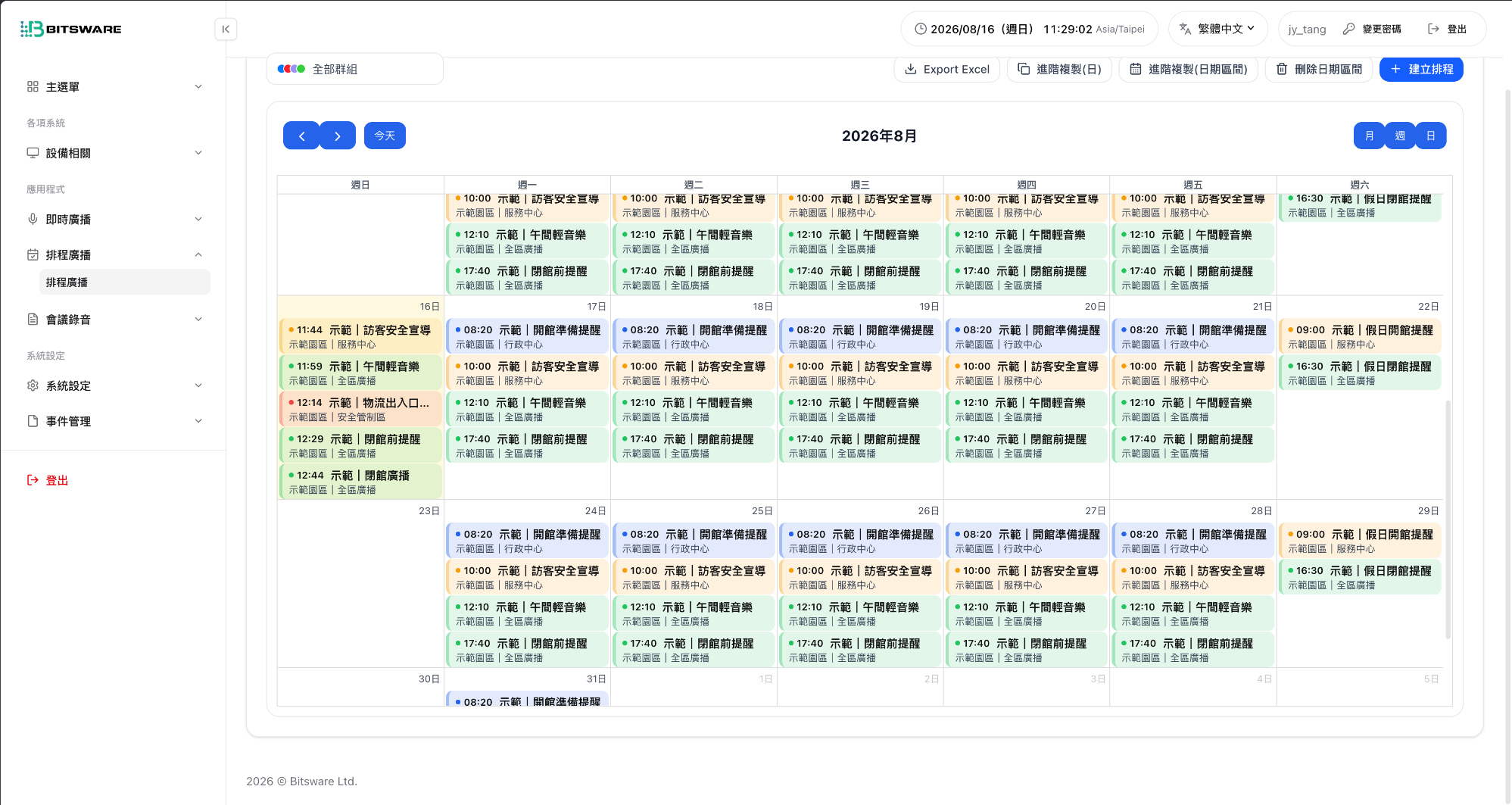Switch to month view 月

point(1369,136)
